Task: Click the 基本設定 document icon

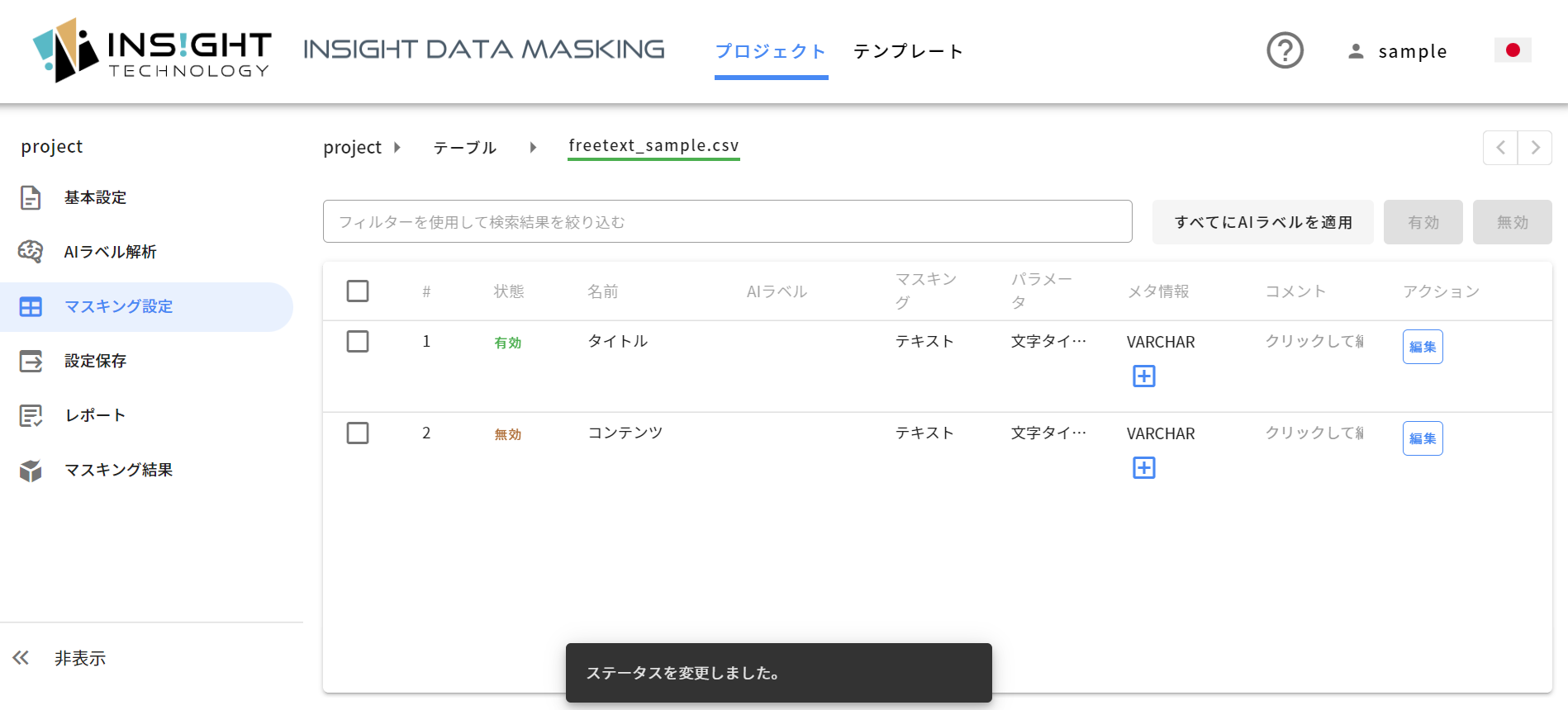Action: [31, 197]
